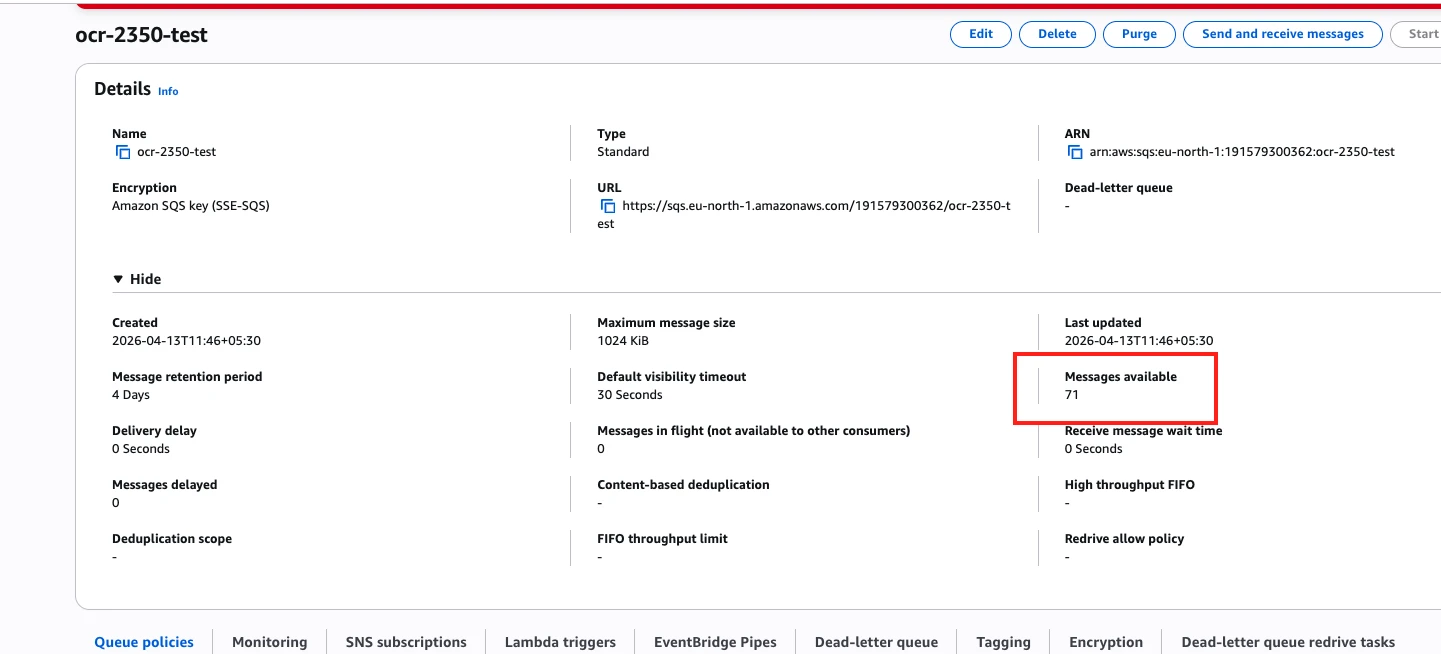Viewport: 1441px width, 654px height.
Task: Copy the queue Name value icon
Action: pyautogui.click(x=123, y=152)
